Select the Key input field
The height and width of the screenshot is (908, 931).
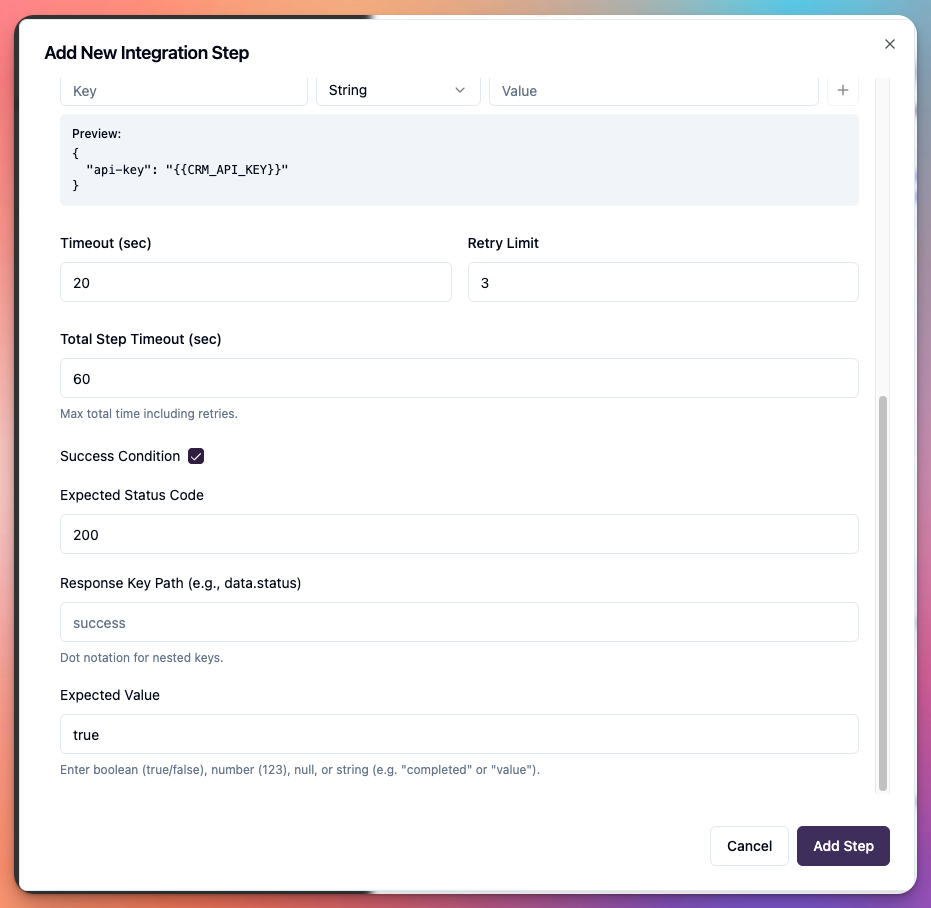(184, 90)
